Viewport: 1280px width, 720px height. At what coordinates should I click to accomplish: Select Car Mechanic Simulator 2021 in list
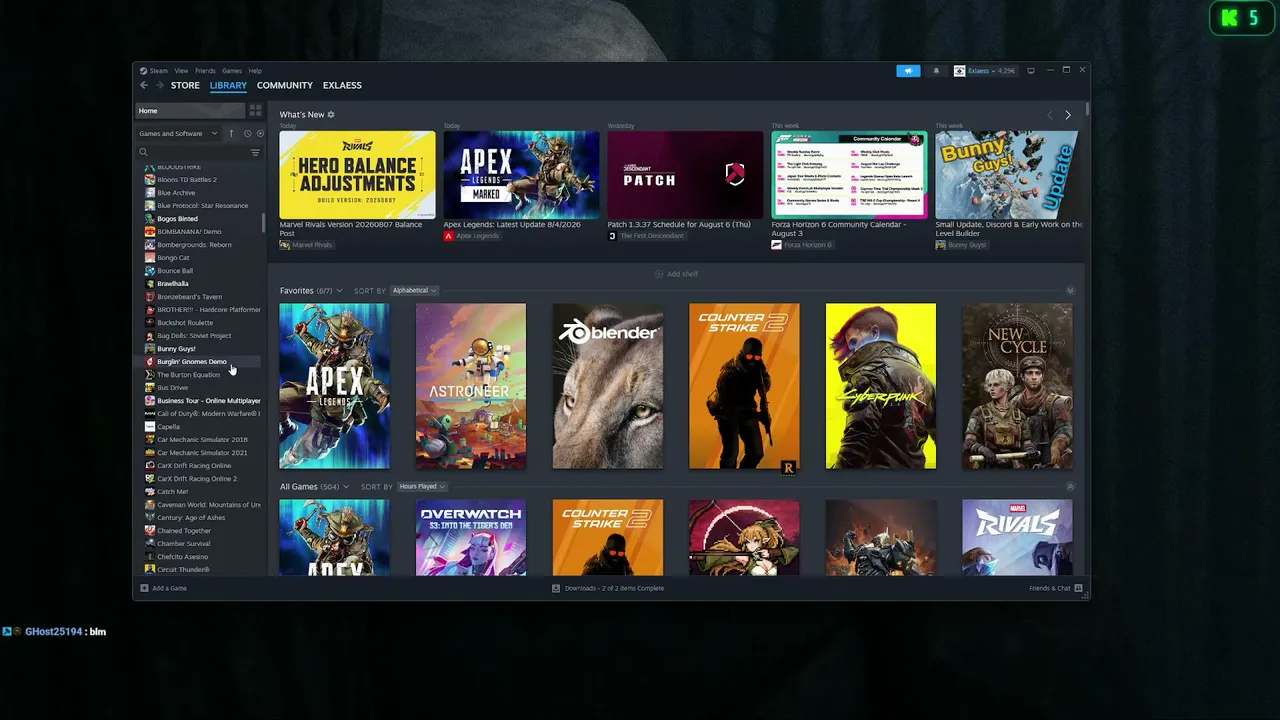click(x=199, y=452)
